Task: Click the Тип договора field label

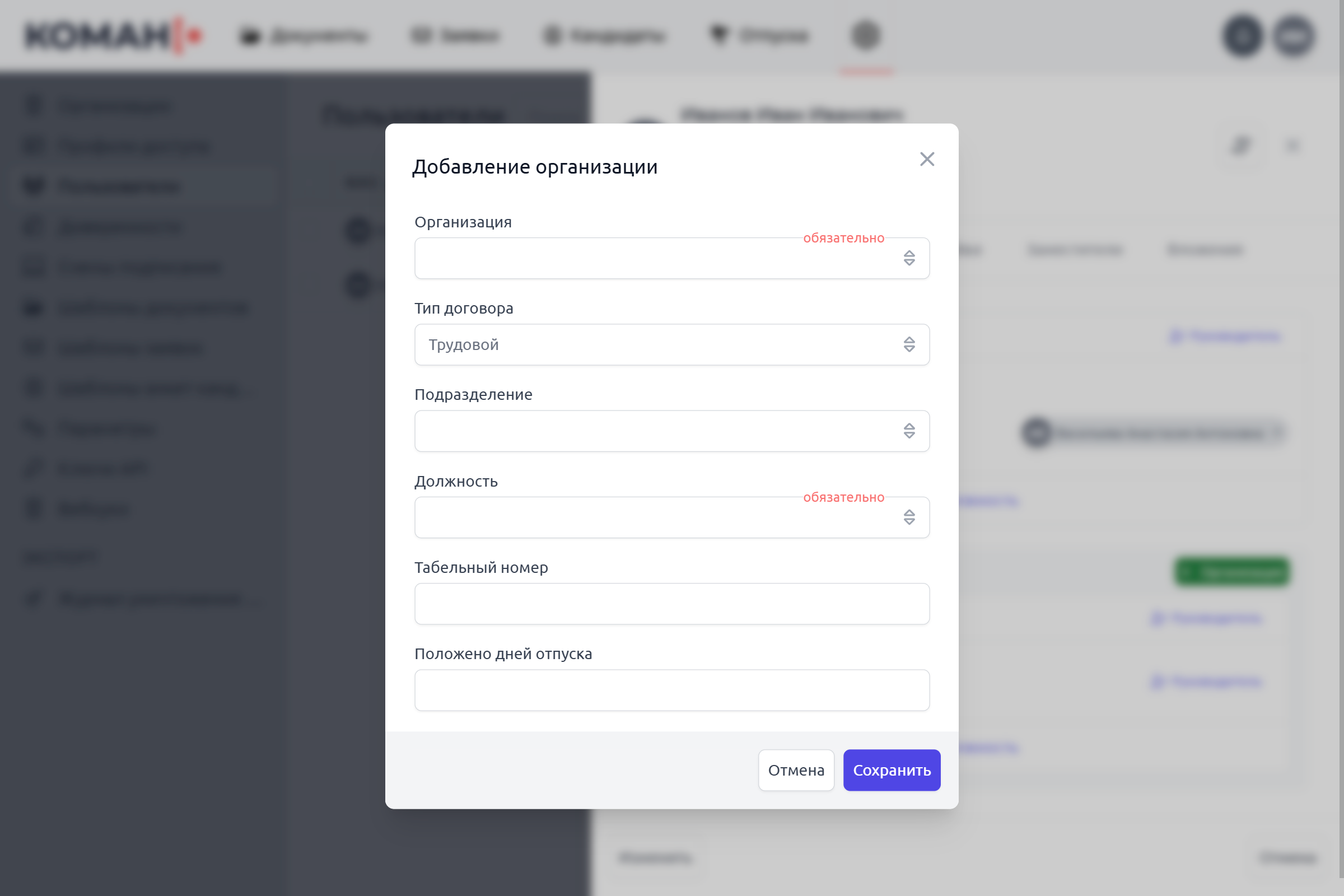Action: click(464, 309)
